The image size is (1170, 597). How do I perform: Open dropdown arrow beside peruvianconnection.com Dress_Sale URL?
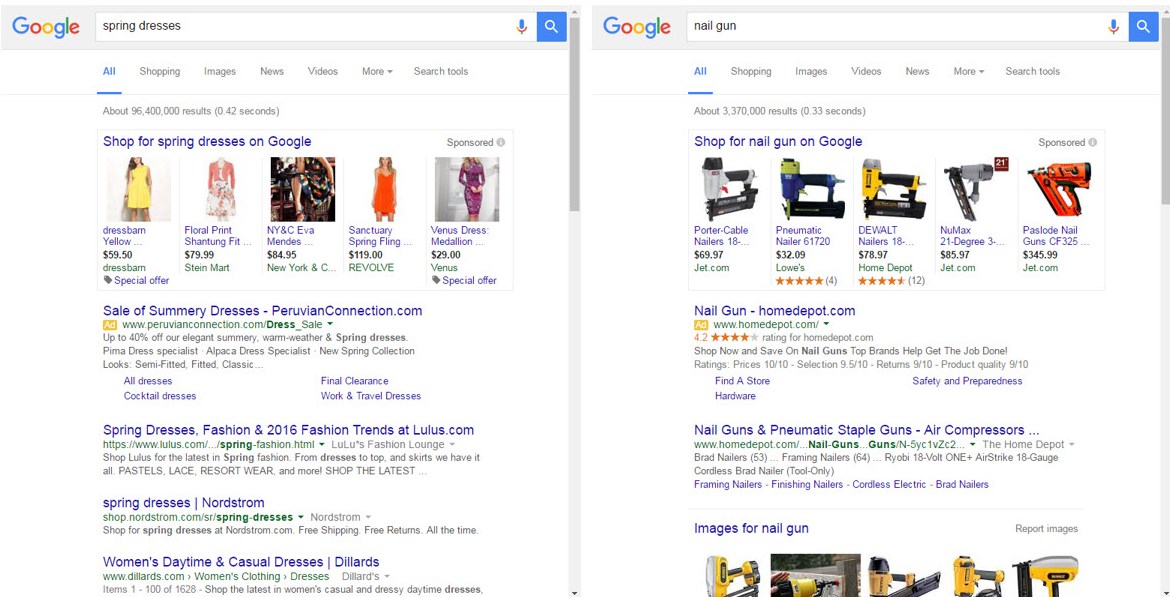tap(330, 325)
